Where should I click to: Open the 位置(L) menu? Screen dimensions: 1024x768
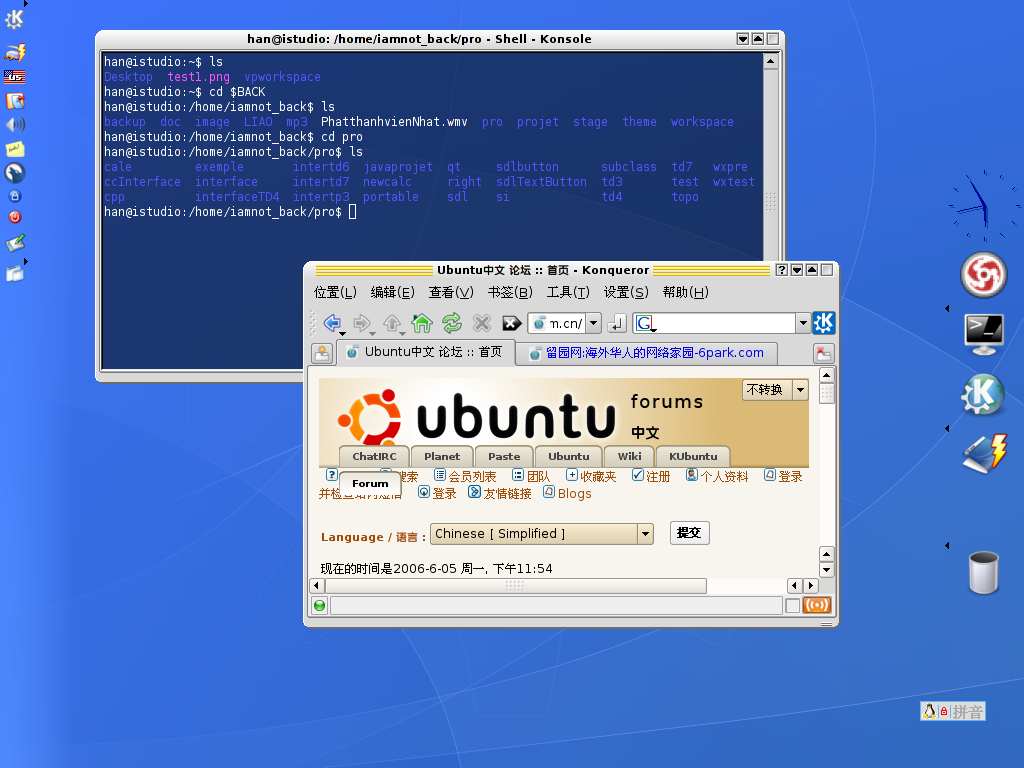point(335,292)
